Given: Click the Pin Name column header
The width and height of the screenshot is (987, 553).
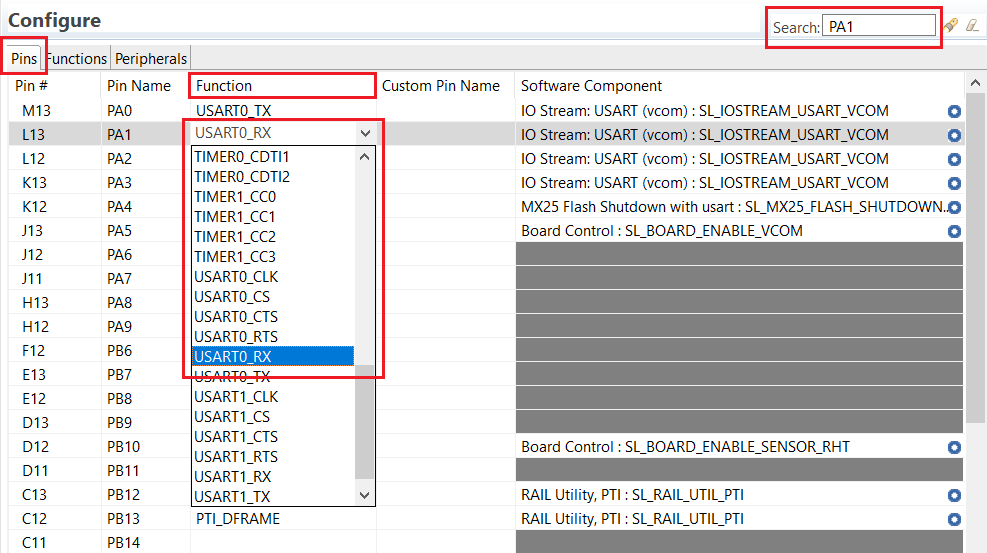Looking at the screenshot, I should tap(138, 86).
